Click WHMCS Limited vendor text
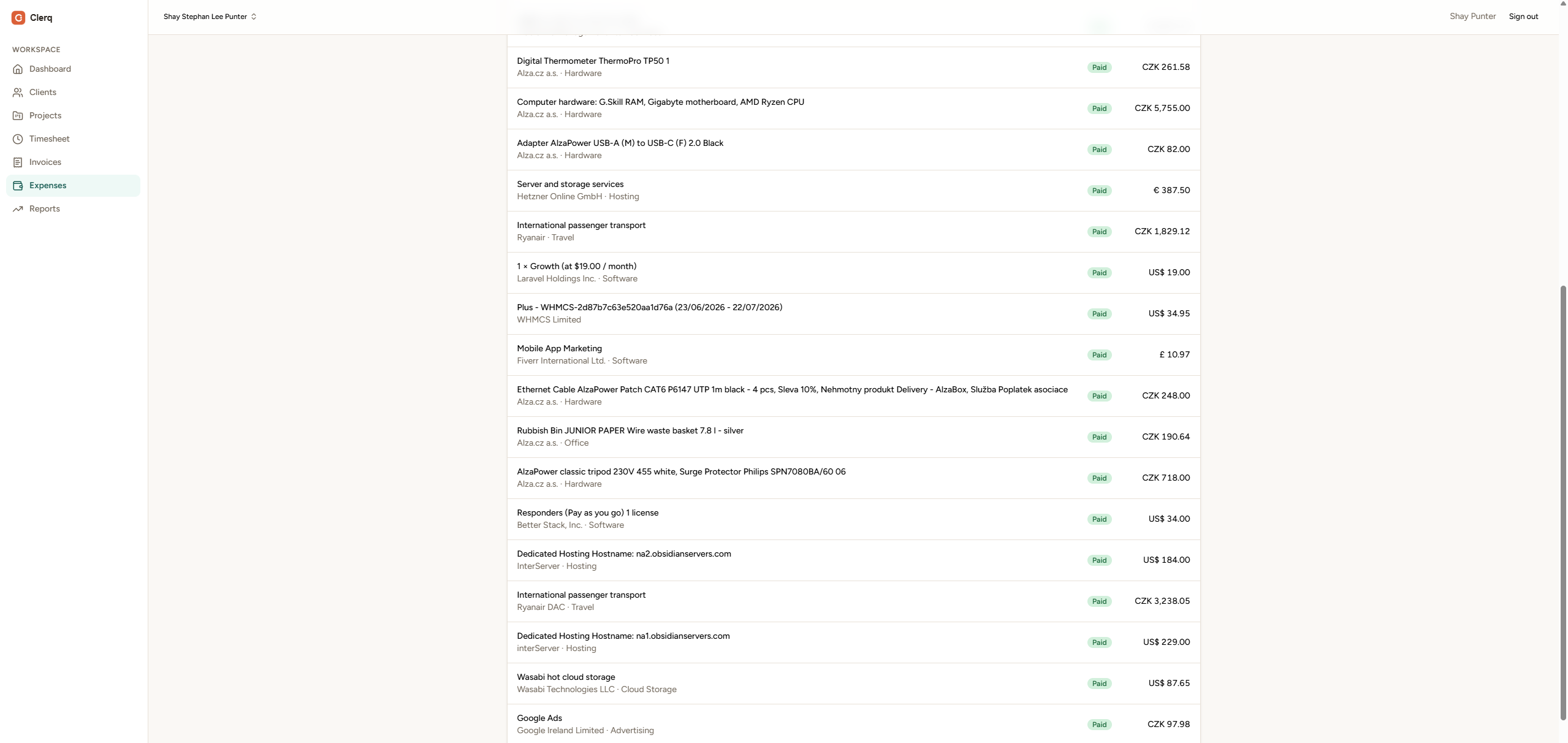Viewport: 1568px width, 743px height. [x=549, y=320]
